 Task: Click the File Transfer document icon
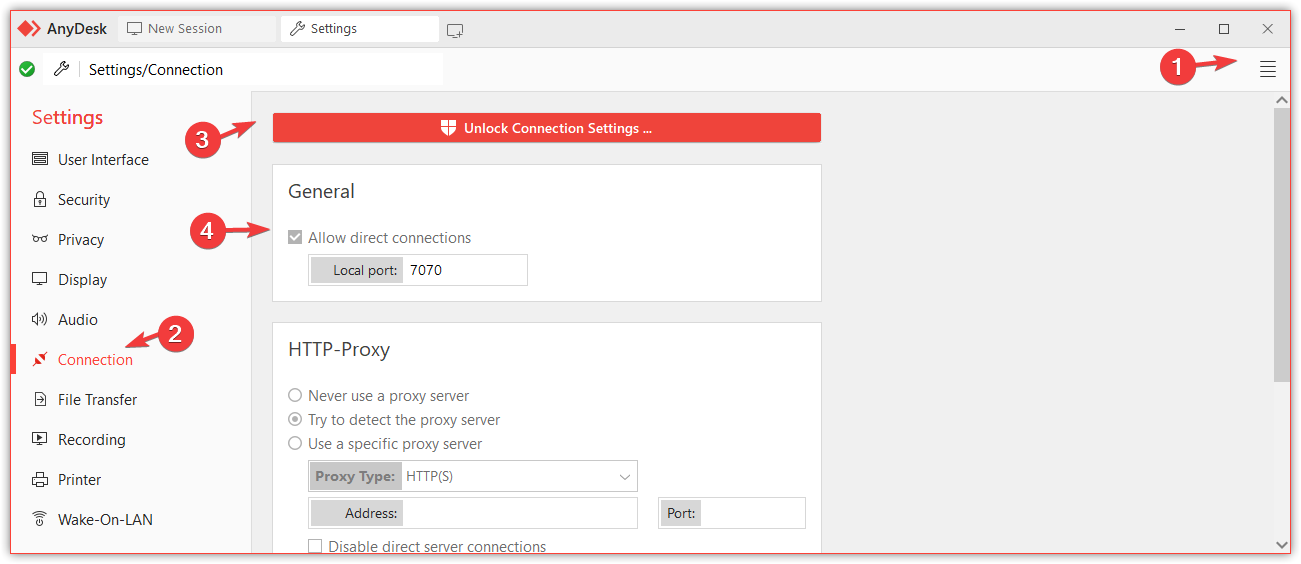click(x=40, y=399)
